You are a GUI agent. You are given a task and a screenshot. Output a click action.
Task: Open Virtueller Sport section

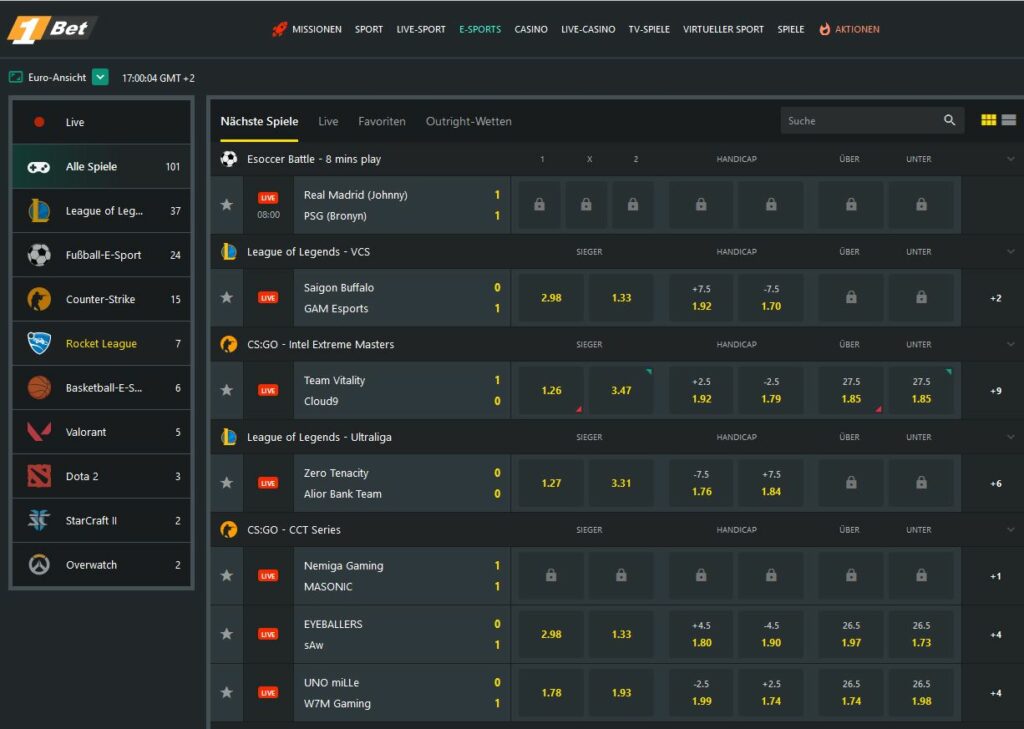[723, 29]
